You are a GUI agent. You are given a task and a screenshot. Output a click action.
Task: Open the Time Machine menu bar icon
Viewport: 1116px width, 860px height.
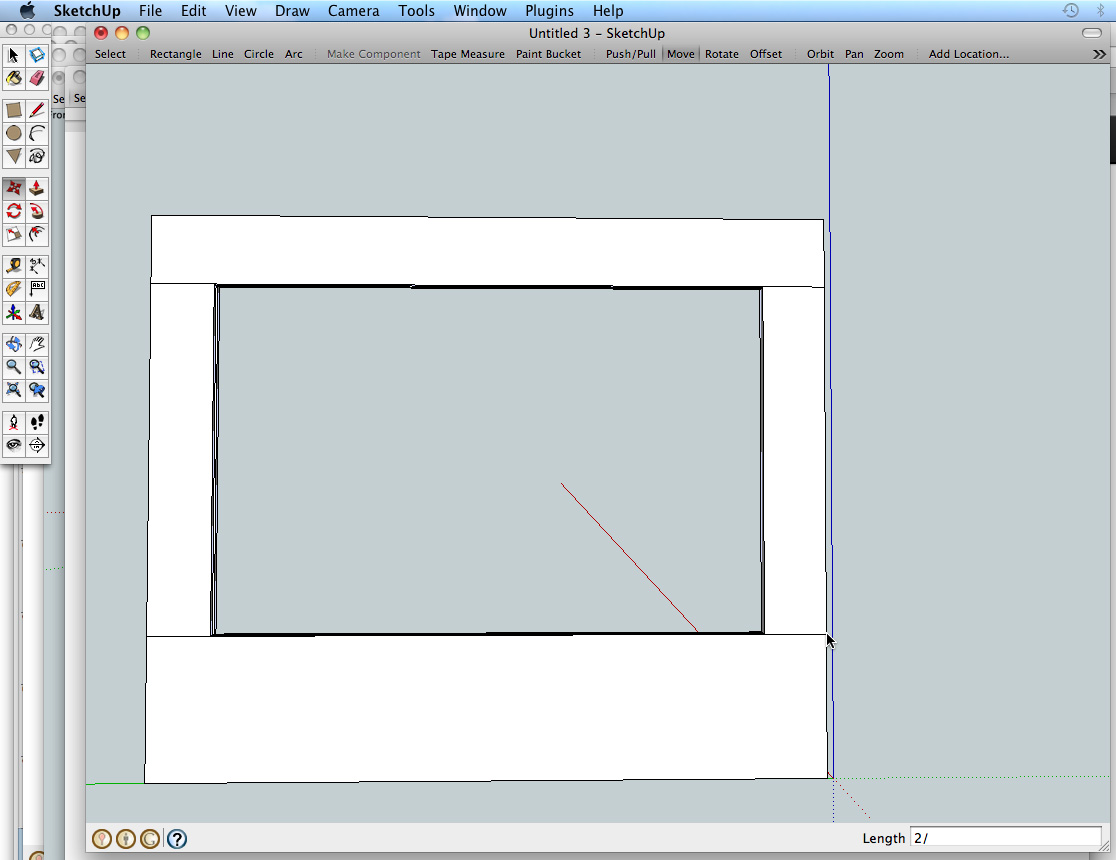pyautogui.click(x=1071, y=11)
